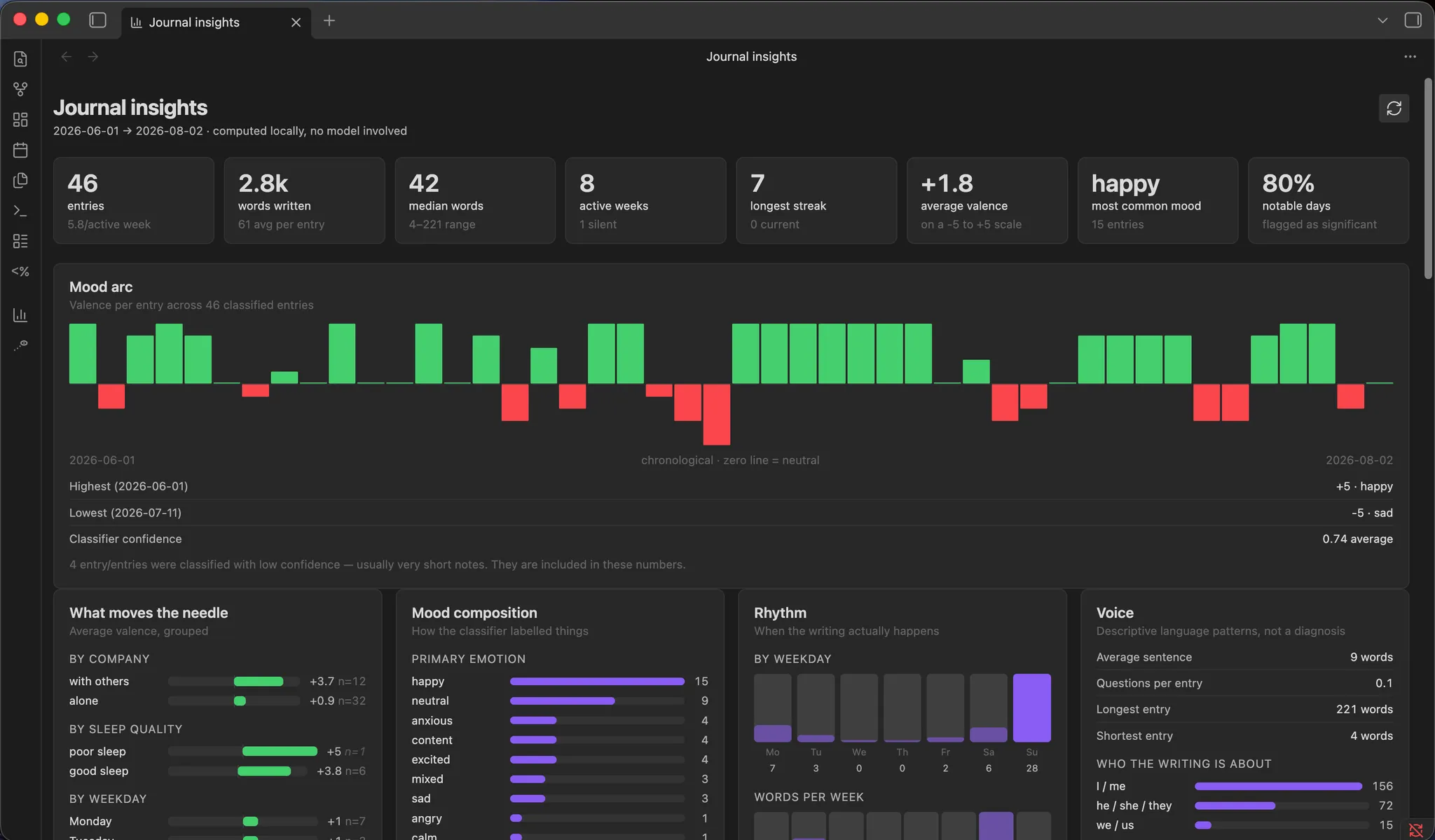Open the more options ellipsis menu
Image resolution: width=1435 pixels, height=840 pixels.
pyautogui.click(x=1410, y=57)
